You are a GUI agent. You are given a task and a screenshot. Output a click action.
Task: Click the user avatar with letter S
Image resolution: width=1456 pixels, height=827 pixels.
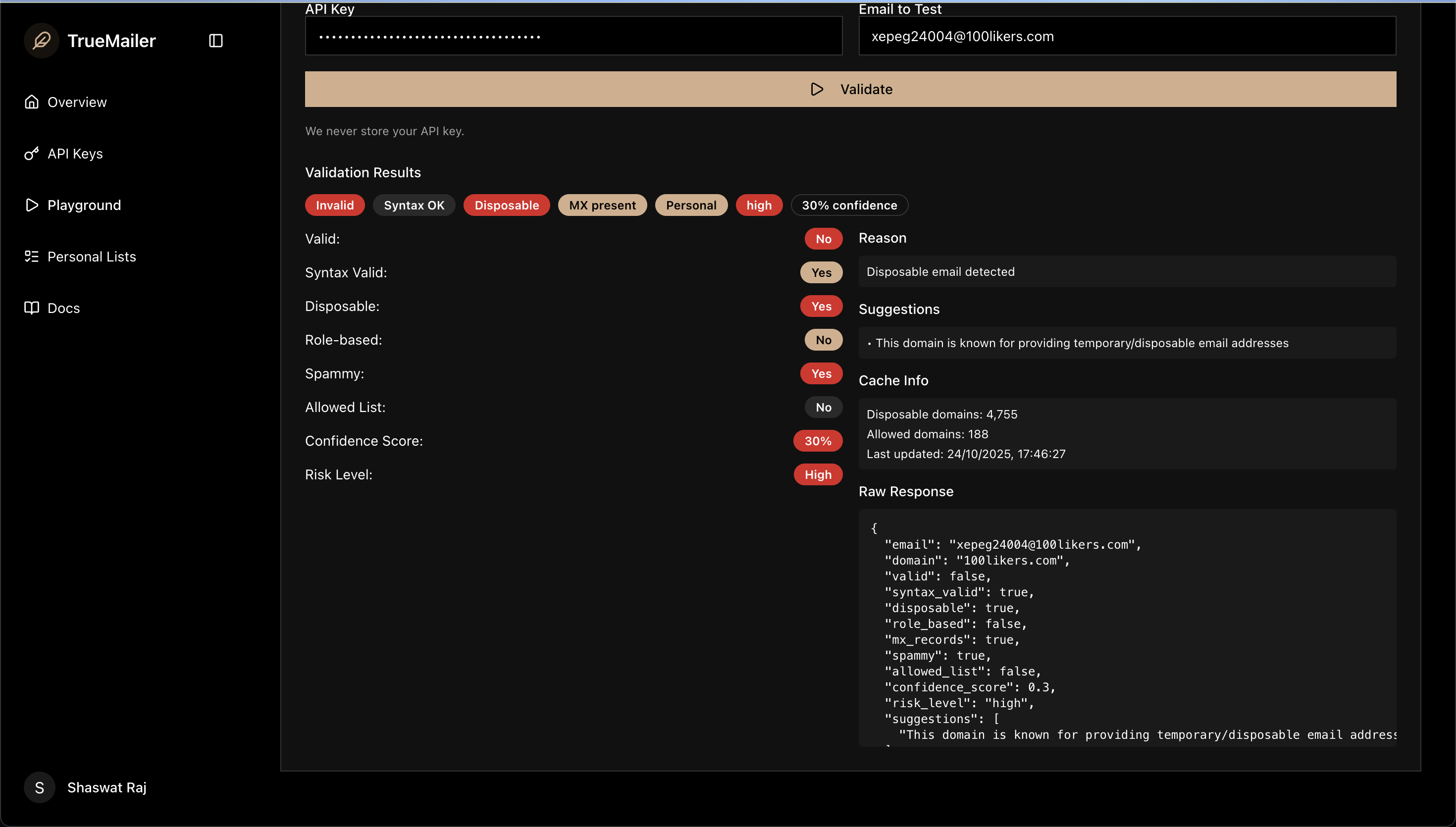[x=39, y=787]
